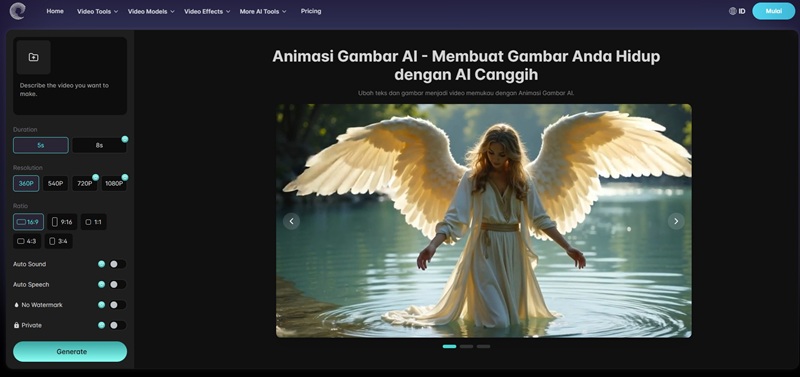Image resolution: width=800 pixels, height=377 pixels.
Task: Expand the More AI Tools menu
Action: pyautogui.click(x=263, y=11)
